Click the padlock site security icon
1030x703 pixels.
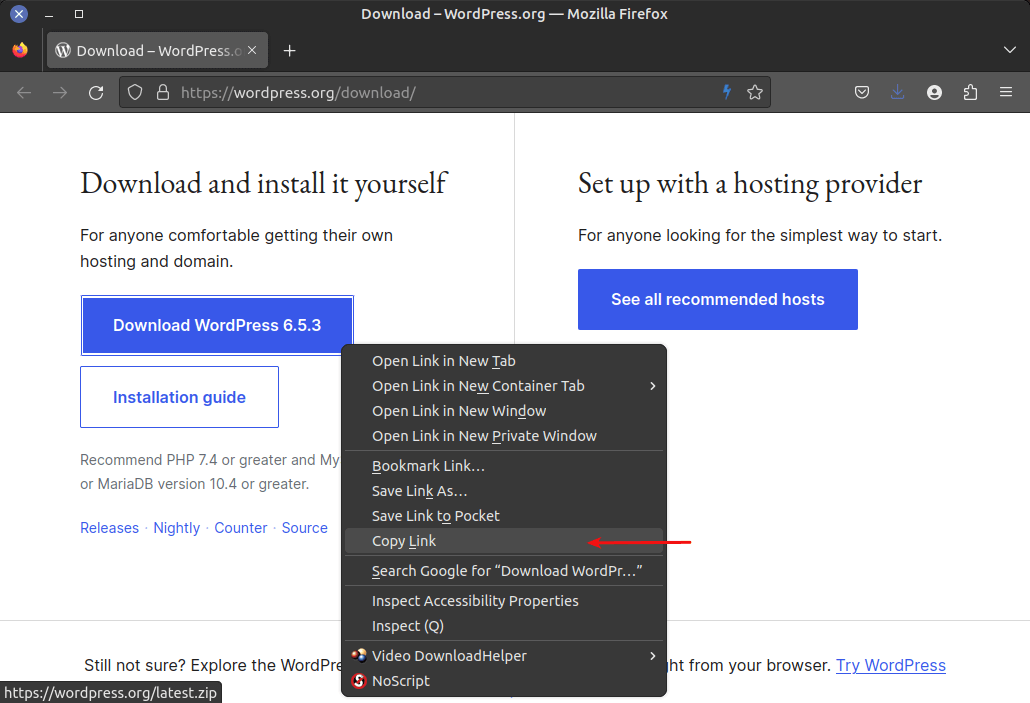coord(162,93)
